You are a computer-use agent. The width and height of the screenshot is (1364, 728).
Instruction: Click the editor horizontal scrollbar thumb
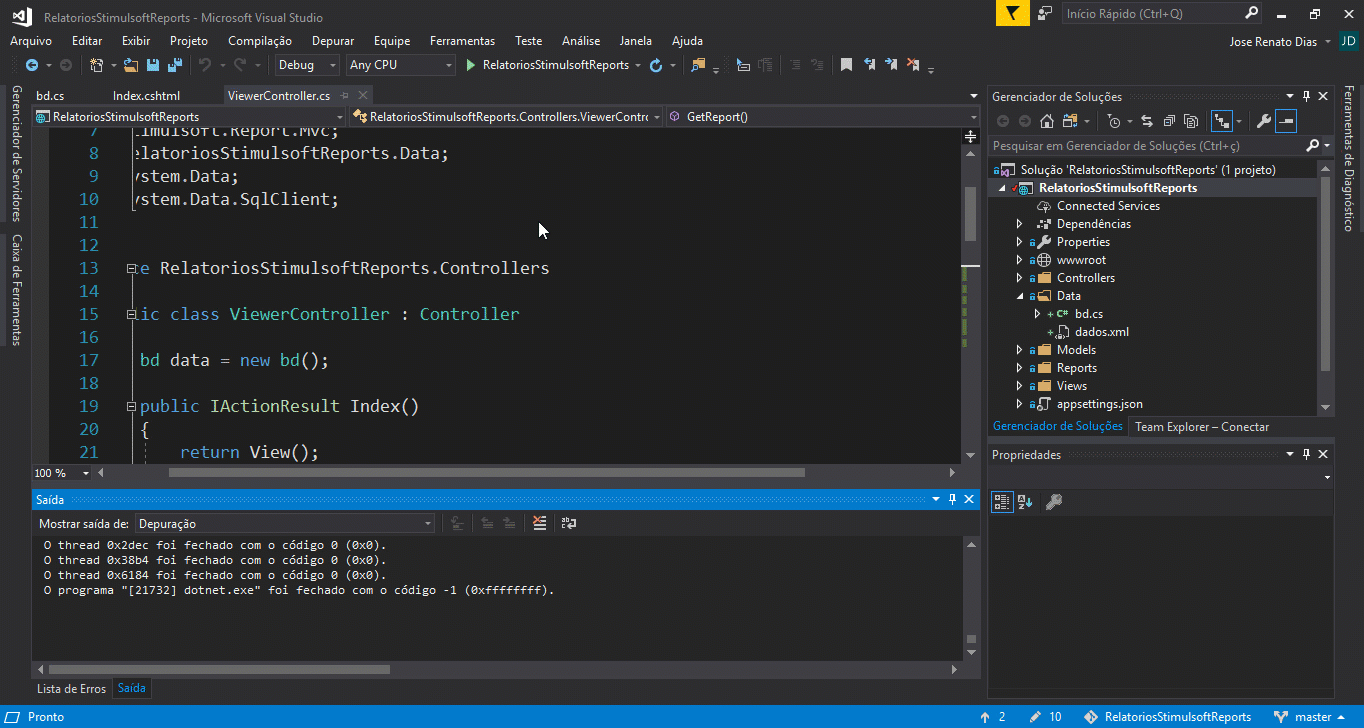[x=486, y=473]
